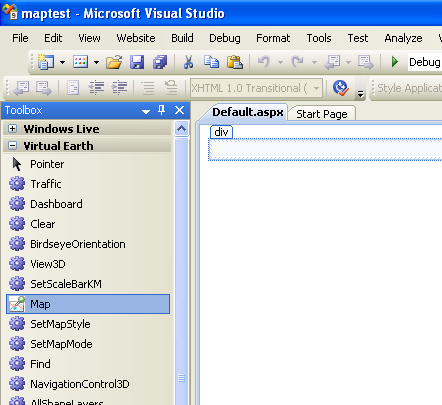The height and width of the screenshot is (405, 442).
Task: Switch to the Start Page tab
Action: [322, 114]
